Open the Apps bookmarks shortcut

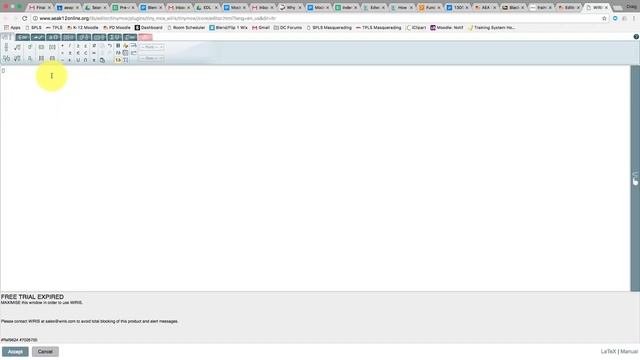coord(12,28)
